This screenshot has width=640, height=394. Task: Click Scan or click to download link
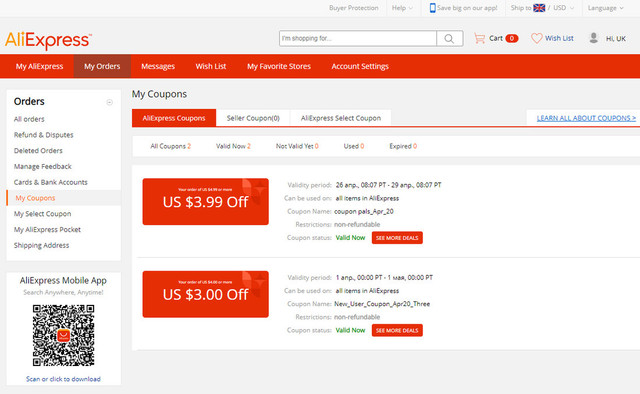click(x=63, y=379)
